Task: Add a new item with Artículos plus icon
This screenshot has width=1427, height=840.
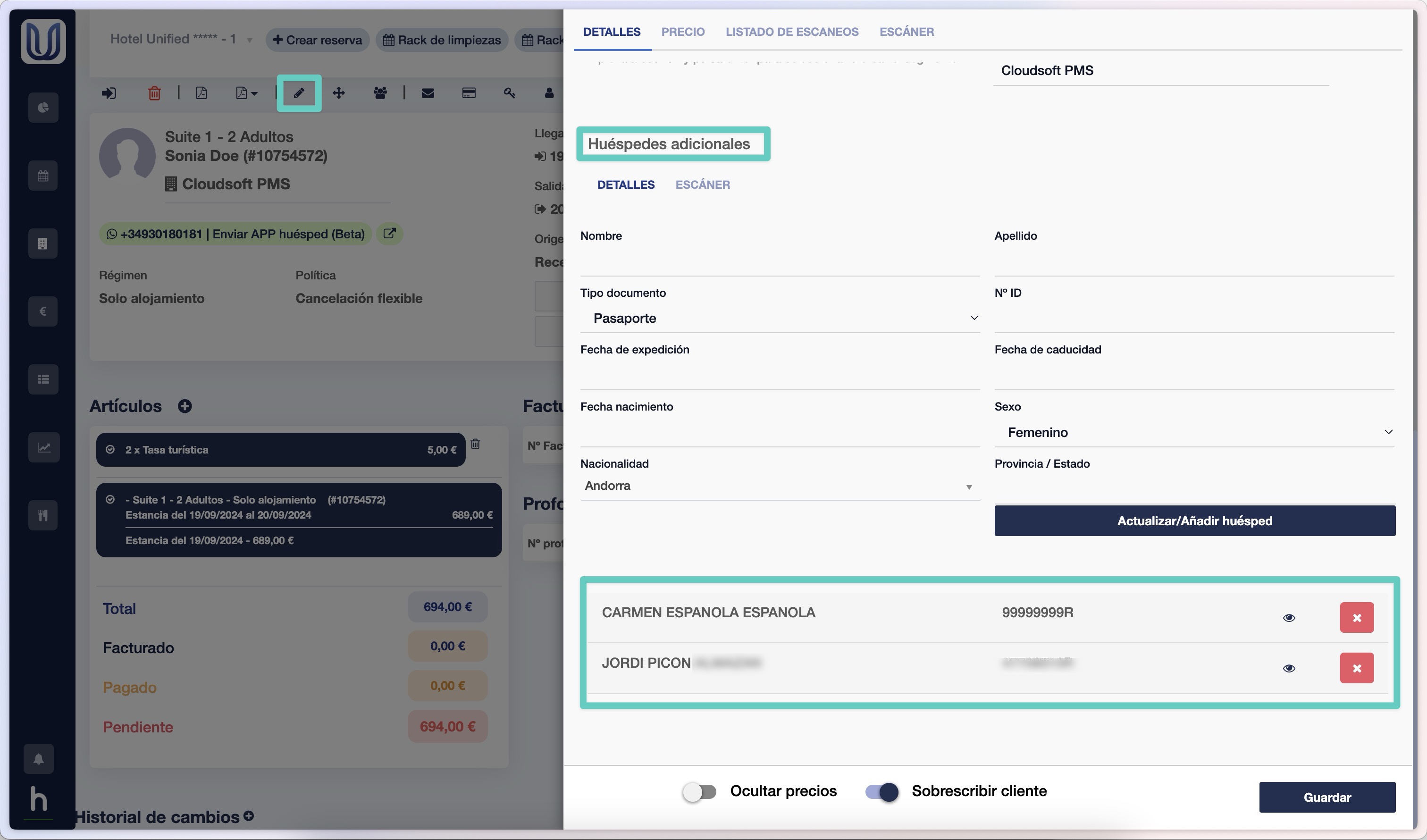Action: 185,406
